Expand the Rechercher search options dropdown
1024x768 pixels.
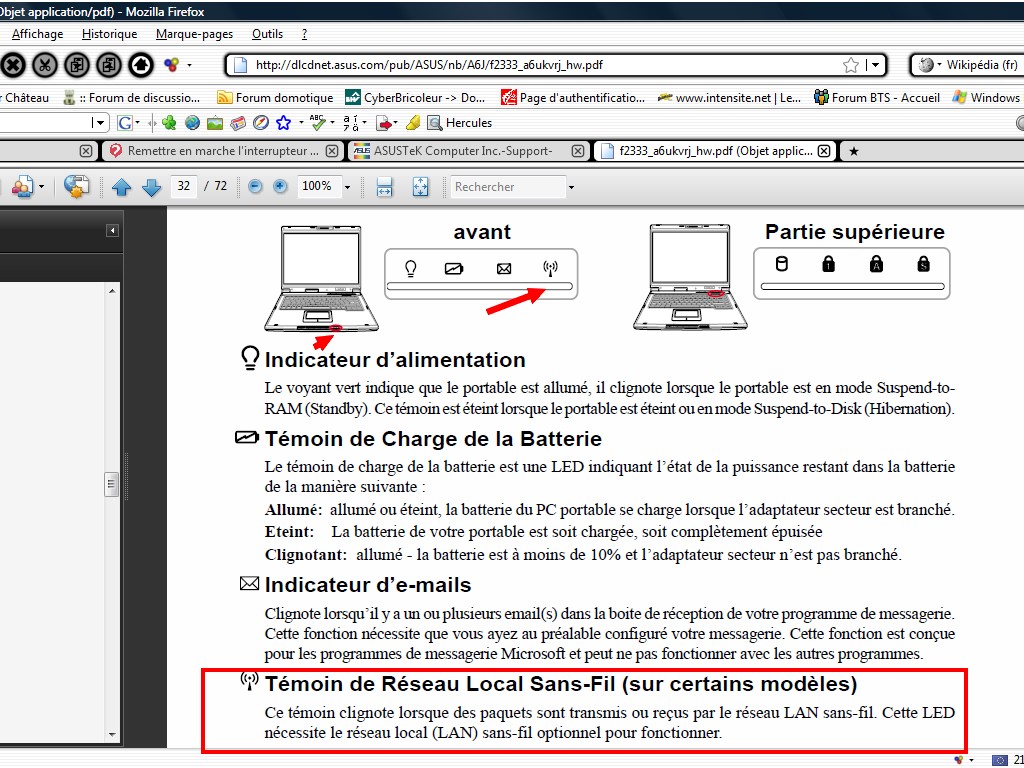(x=571, y=187)
